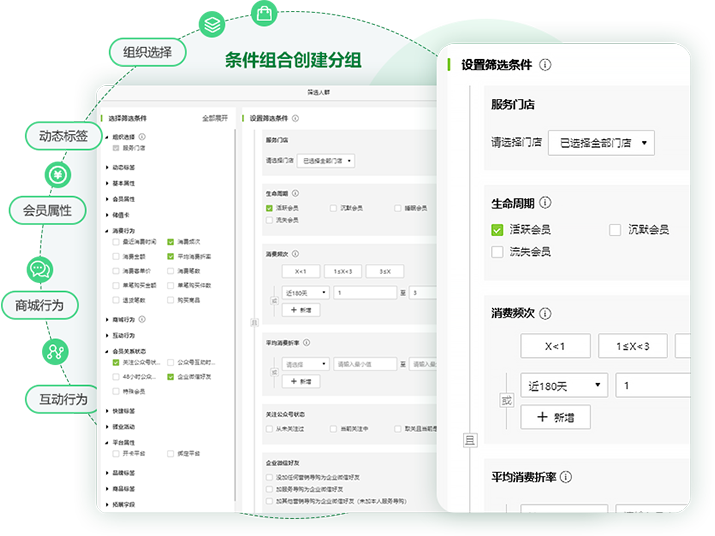Screen dimensions: 715x536
Task: Click the green shopping bag icon
Action: click(x=264, y=13)
